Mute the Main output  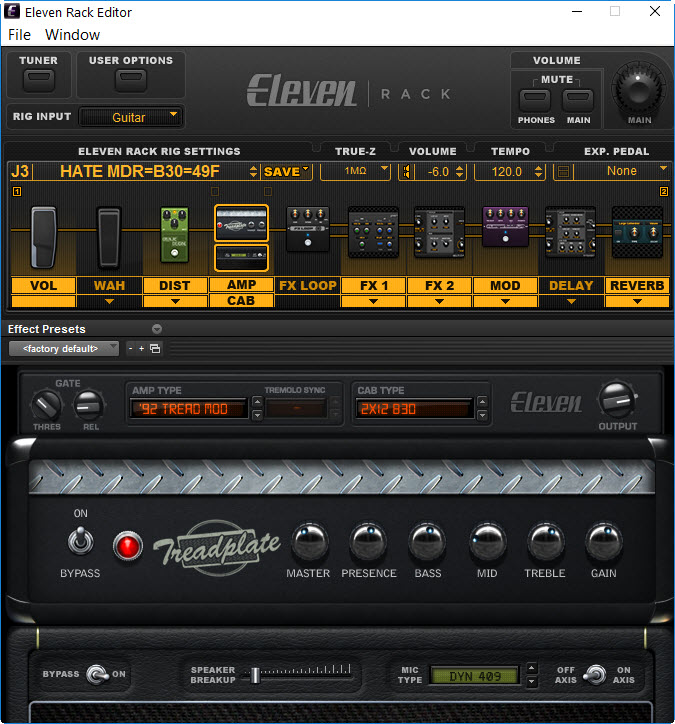tap(578, 100)
